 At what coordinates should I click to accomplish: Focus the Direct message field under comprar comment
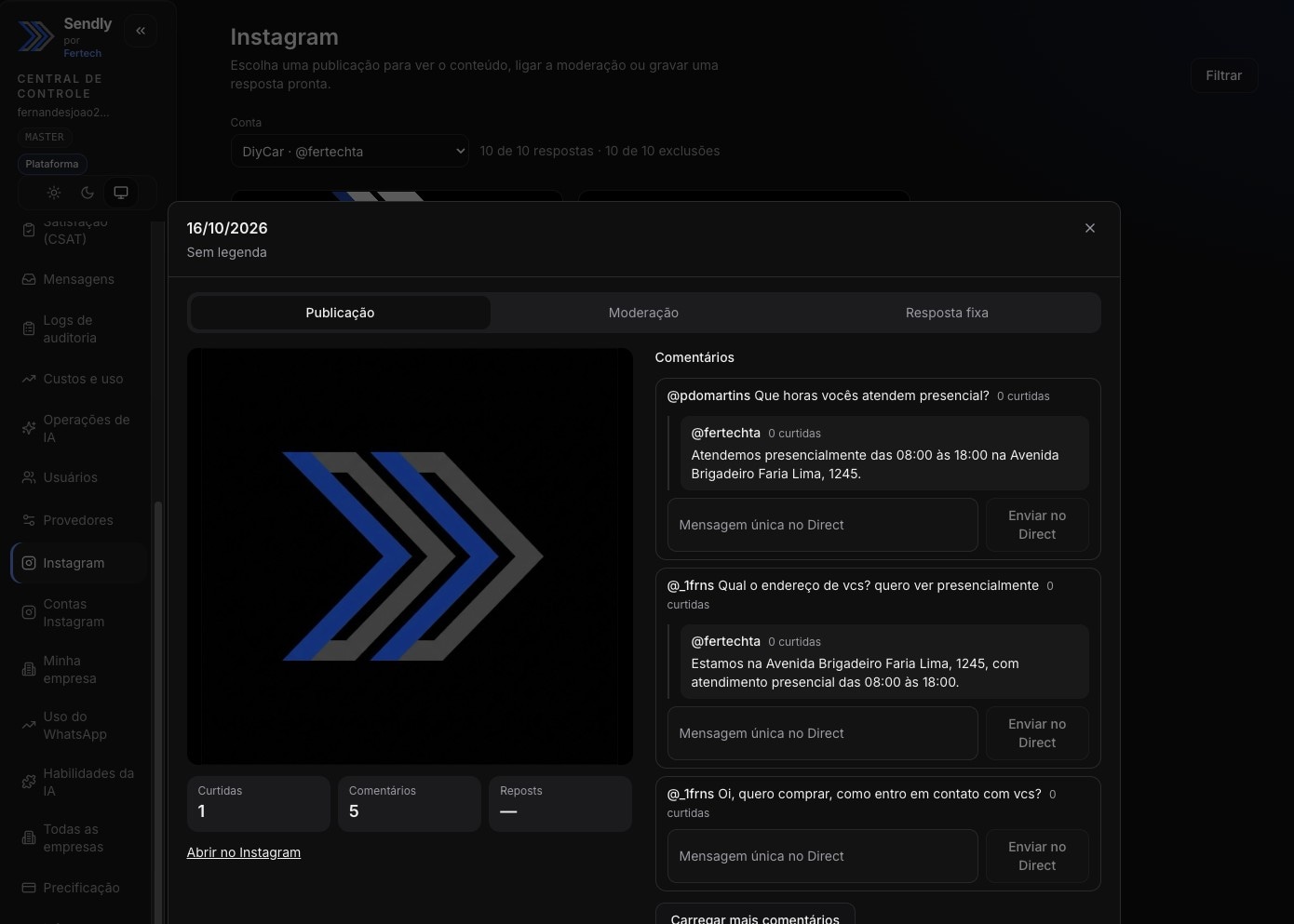[x=823, y=856]
